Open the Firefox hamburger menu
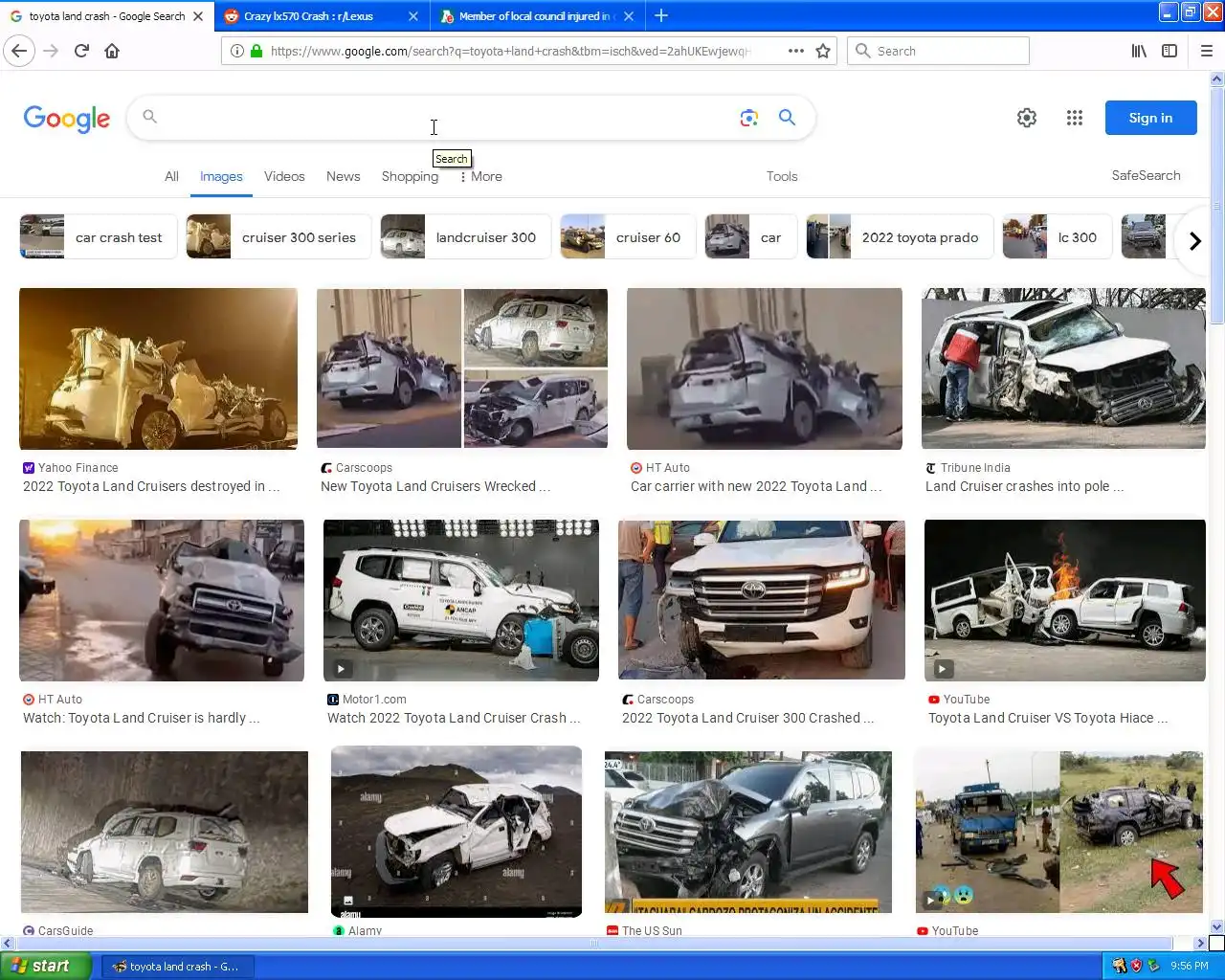 coord(1207,51)
